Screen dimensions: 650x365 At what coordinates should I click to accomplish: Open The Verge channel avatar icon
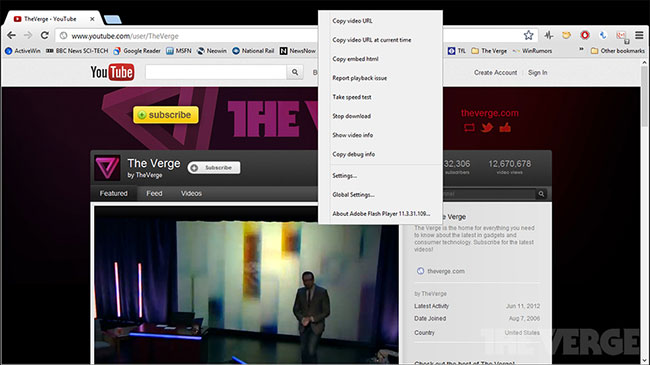pyautogui.click(x=107, y=168)
